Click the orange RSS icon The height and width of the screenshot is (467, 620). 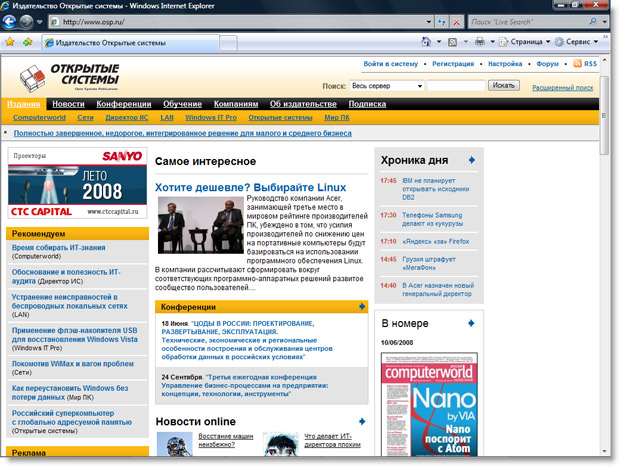click(x=577, y=63)
